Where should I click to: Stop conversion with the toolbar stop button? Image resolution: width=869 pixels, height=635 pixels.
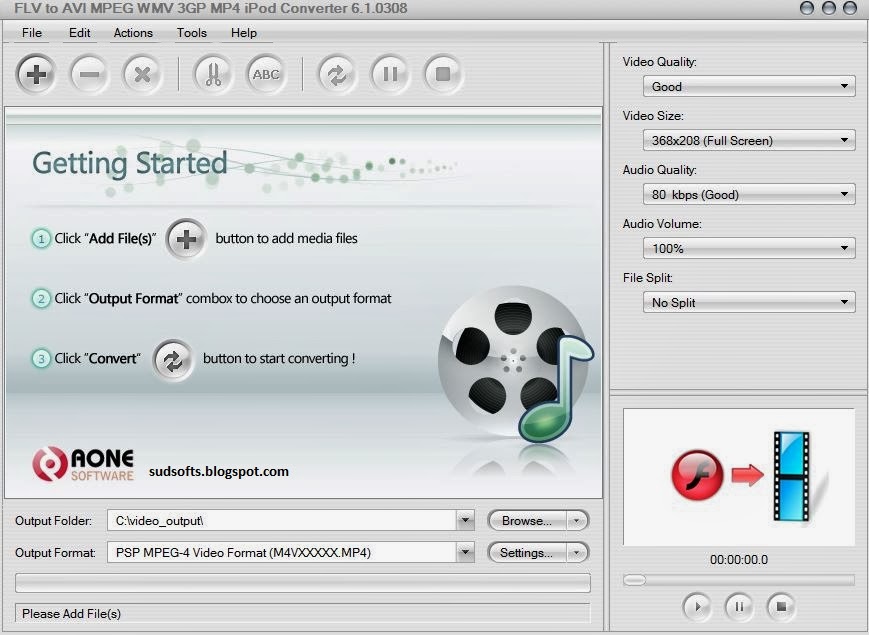pos(443,74)
